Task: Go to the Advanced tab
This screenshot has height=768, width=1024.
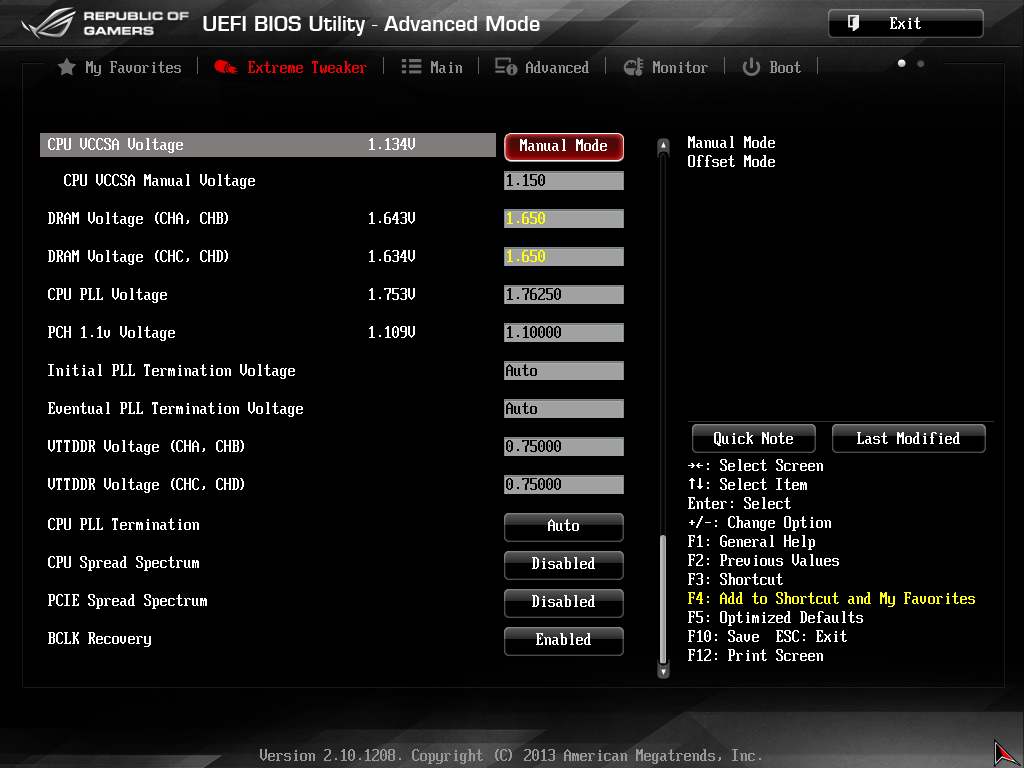Action: coord(542,67)
